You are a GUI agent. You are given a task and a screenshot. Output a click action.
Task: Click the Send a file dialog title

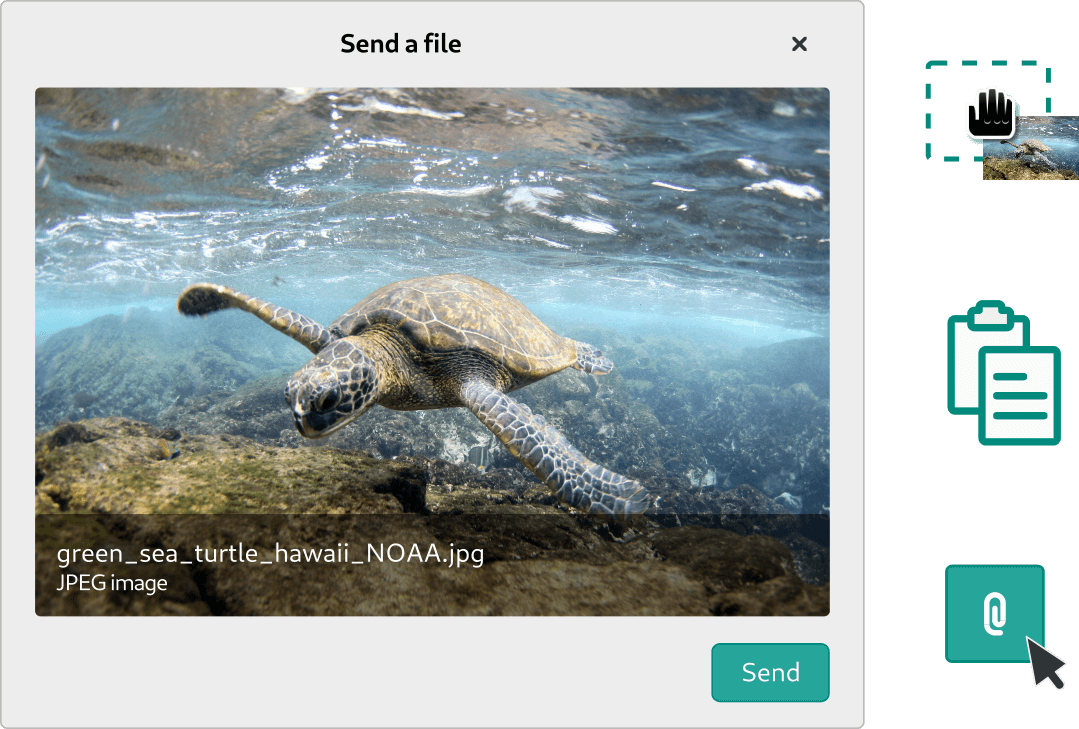(400, 44)
